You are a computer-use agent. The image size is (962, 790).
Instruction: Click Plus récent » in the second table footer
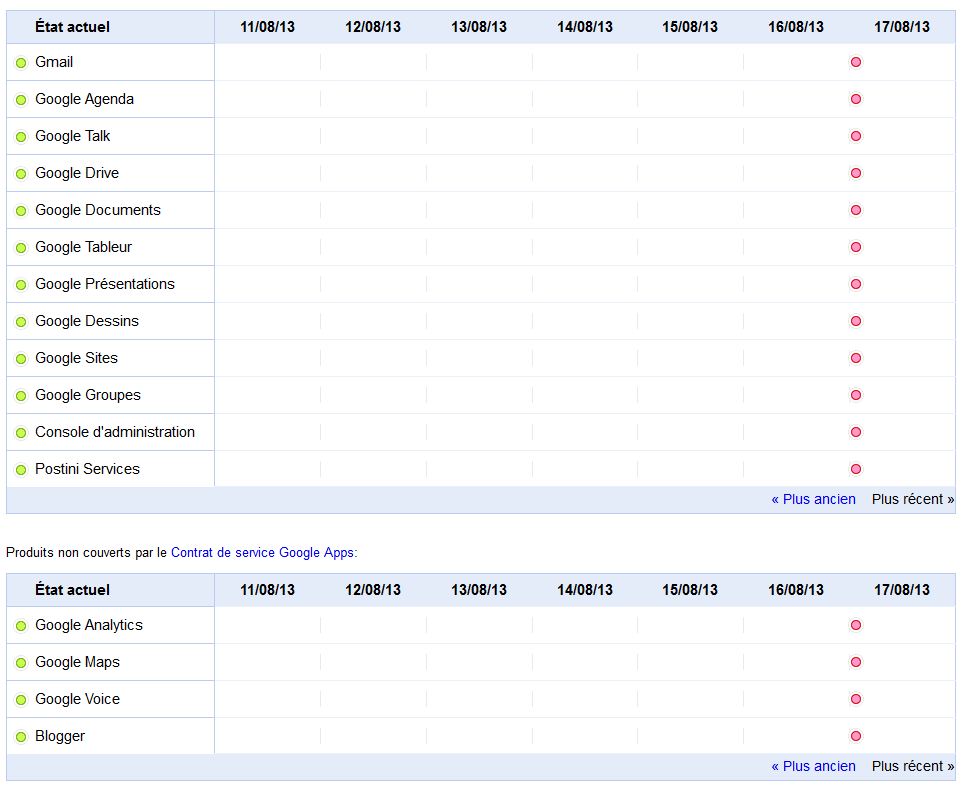coord(913,767)
